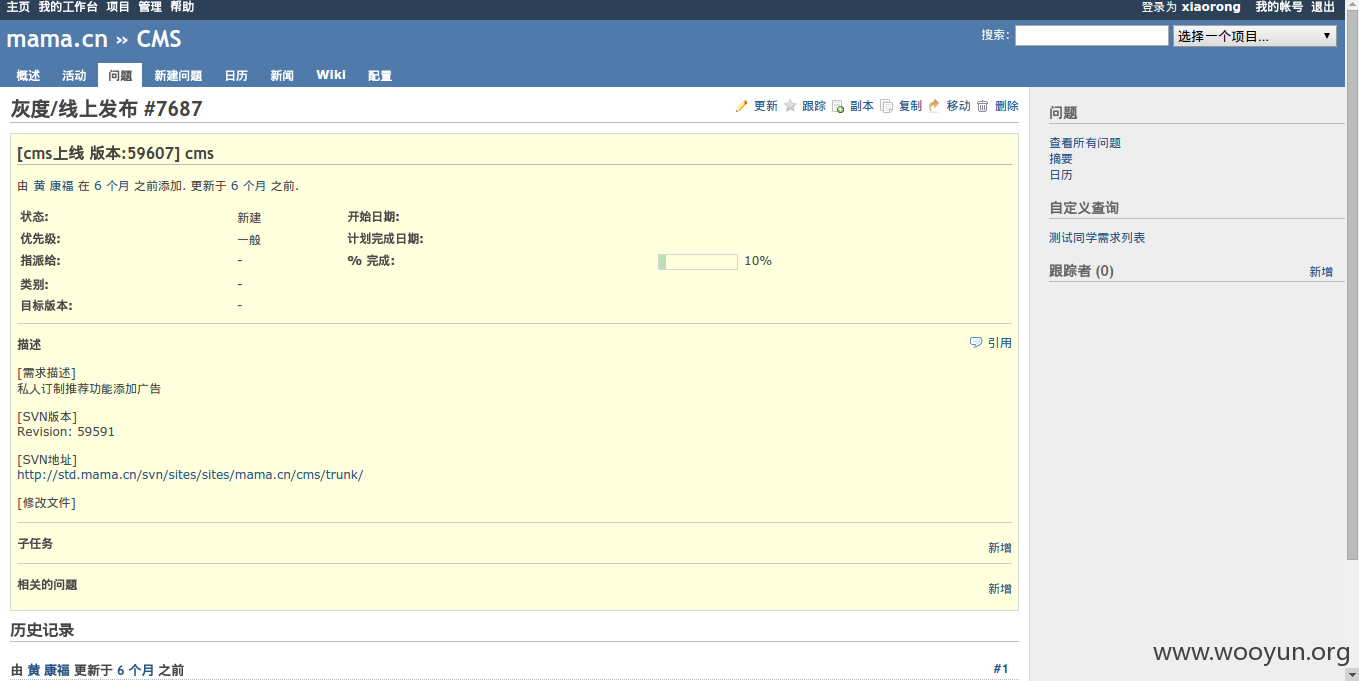Click the speech-bubble icon next to 引用

(976, 342)
